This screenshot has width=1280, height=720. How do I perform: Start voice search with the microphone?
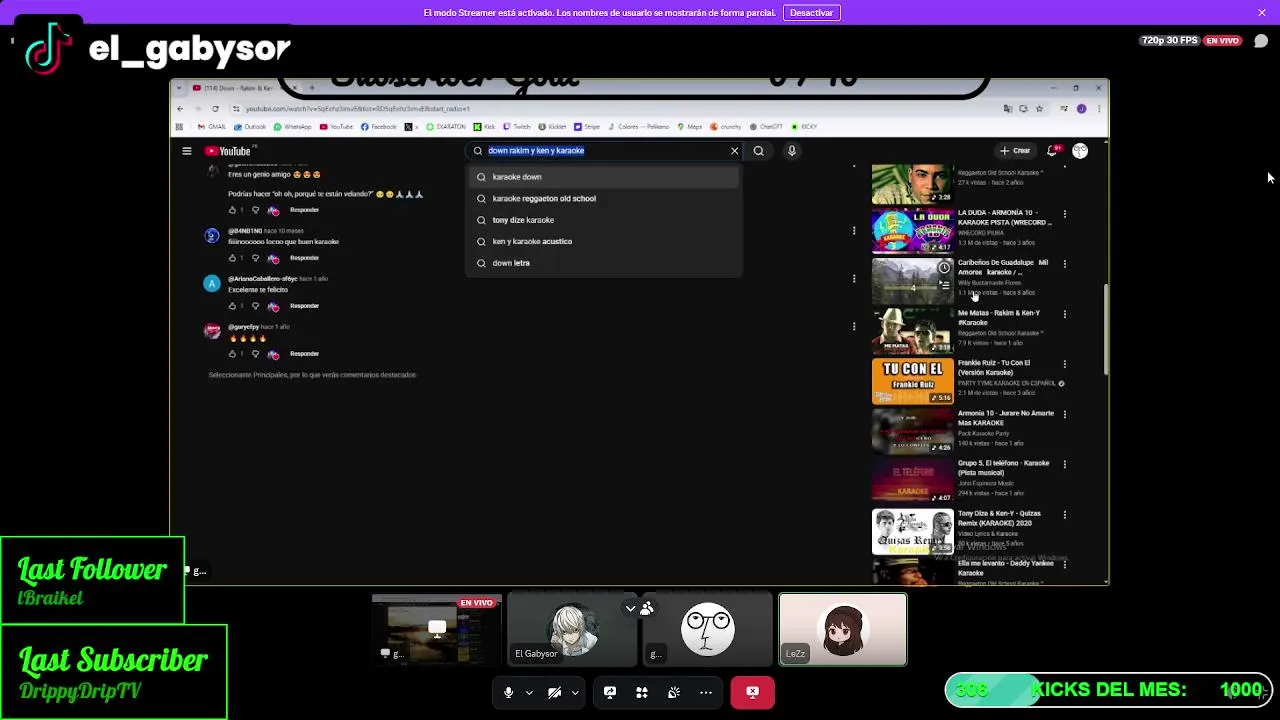tap(791, 151)
